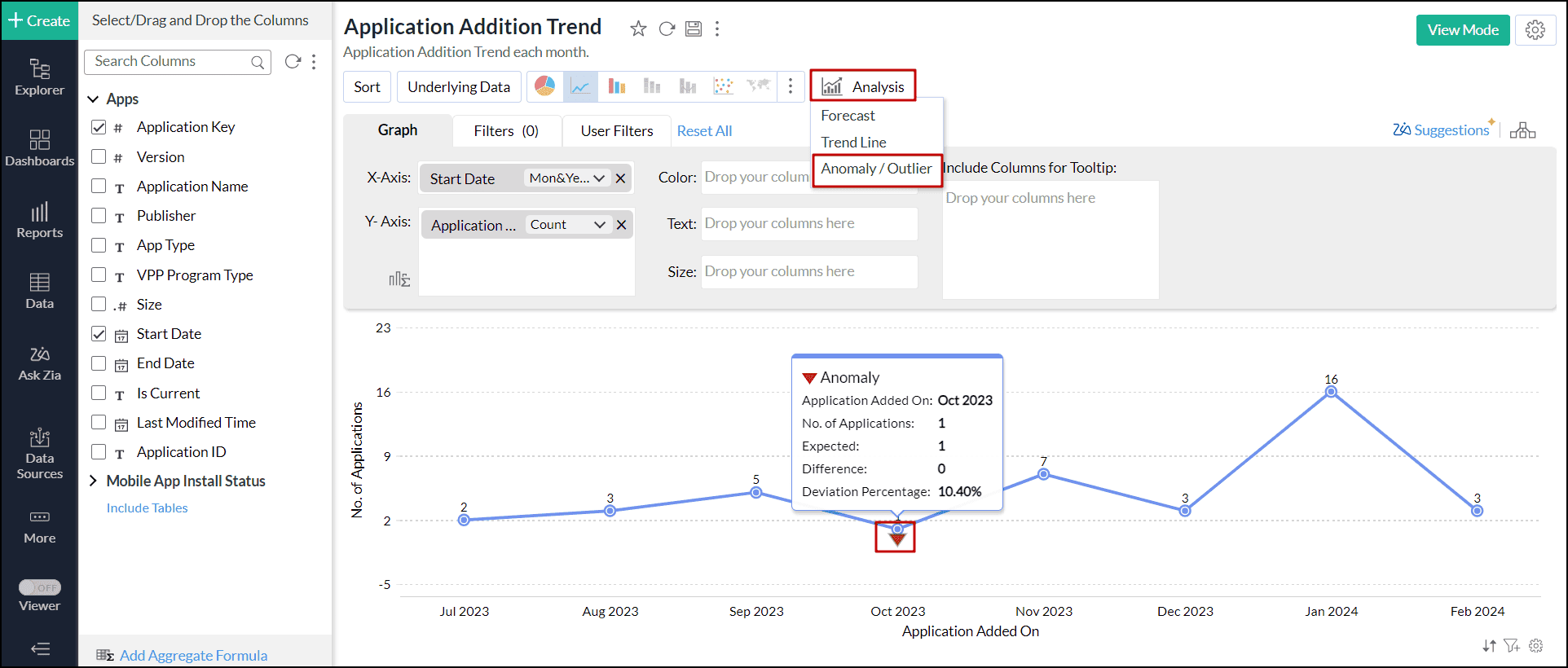
Task: Select the pie chart type icon
Action: coord(545,86)
